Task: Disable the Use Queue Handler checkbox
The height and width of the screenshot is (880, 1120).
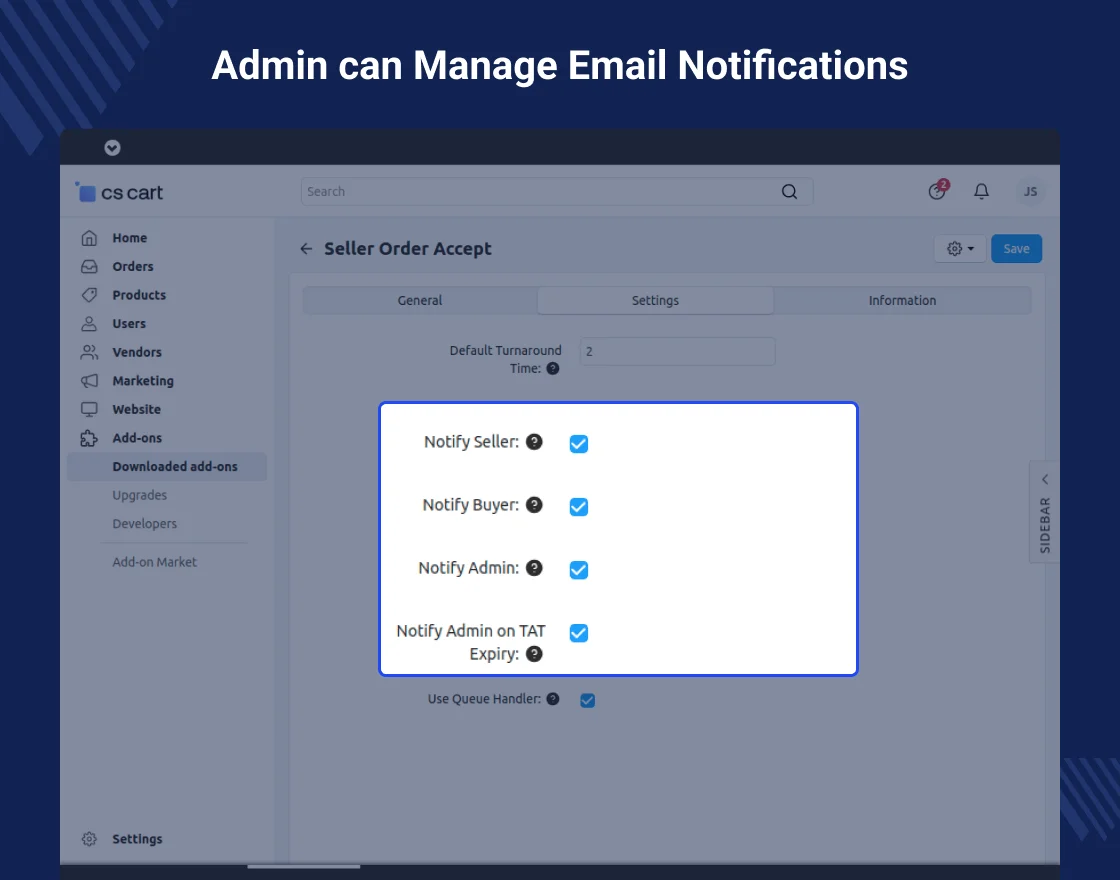Action: tap(588, 700)
